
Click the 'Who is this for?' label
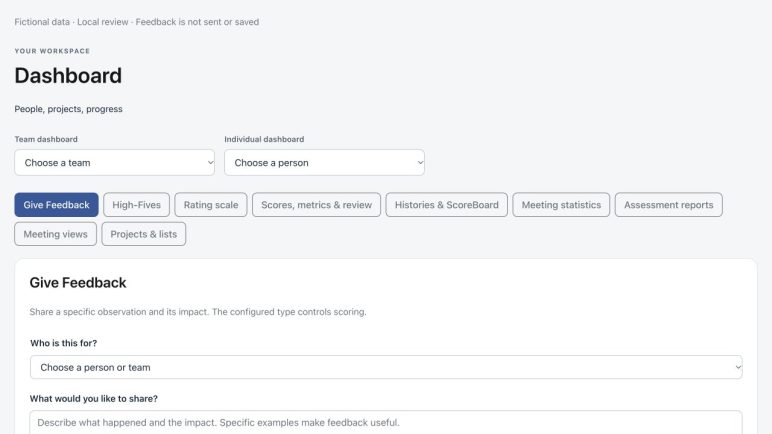[x=64, y=343]
